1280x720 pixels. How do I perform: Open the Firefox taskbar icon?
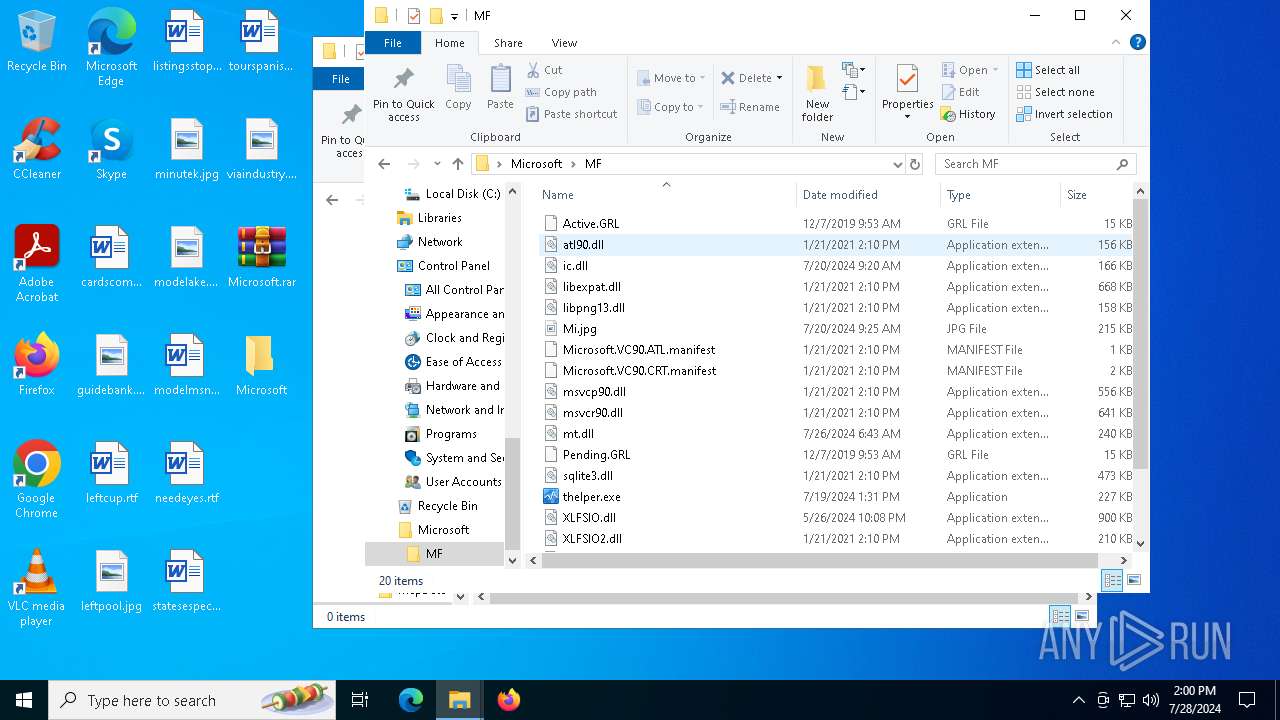(x=509, y=700)
